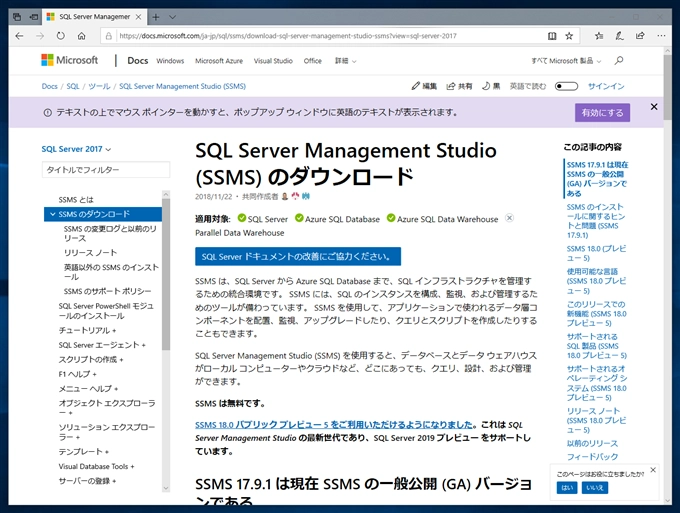Toggle the 英語で読む switch
Viewport: 680px width, 513px height.
566,87
